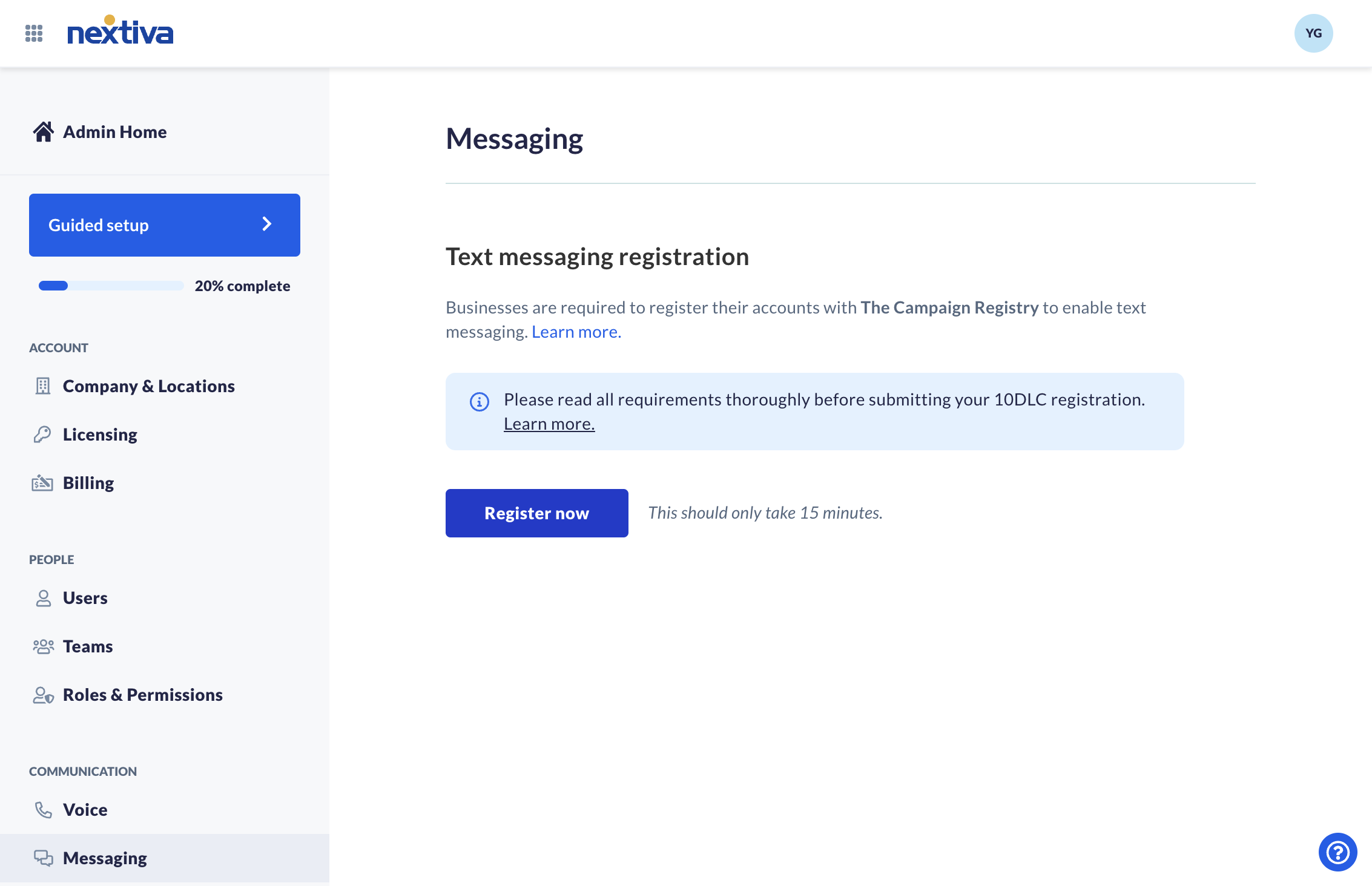This screenshot has width=1372, height=886.
Task: Select Licensing in the sidebar
Action: [x=100, y=435]
